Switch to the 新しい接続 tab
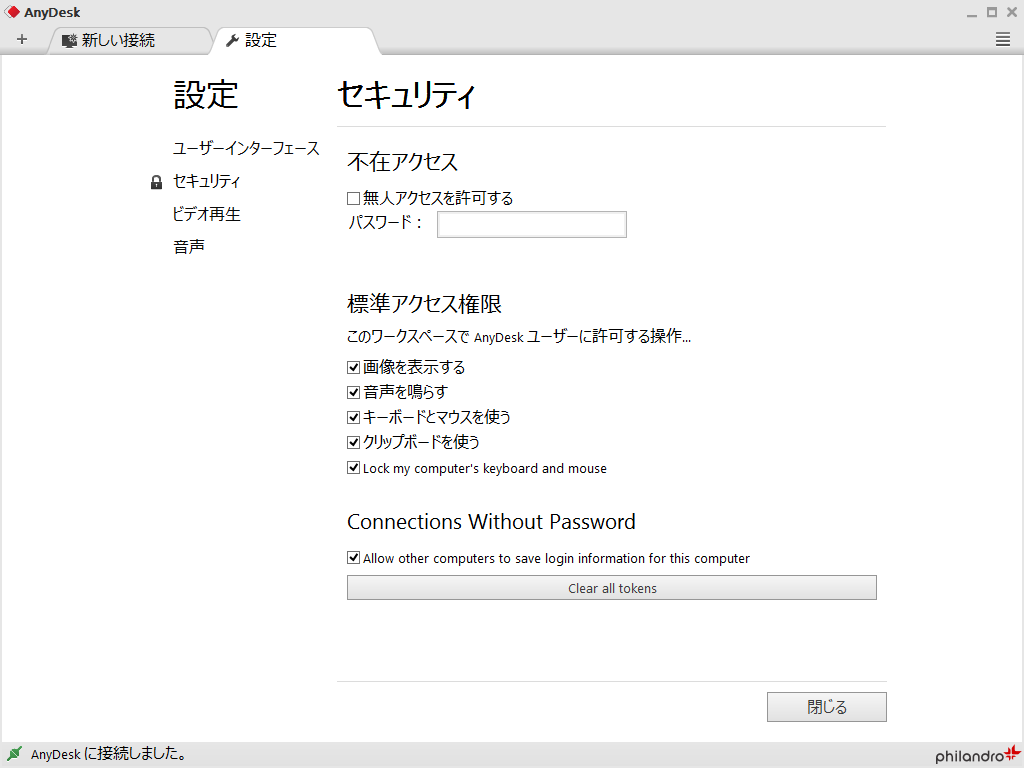 120,42
